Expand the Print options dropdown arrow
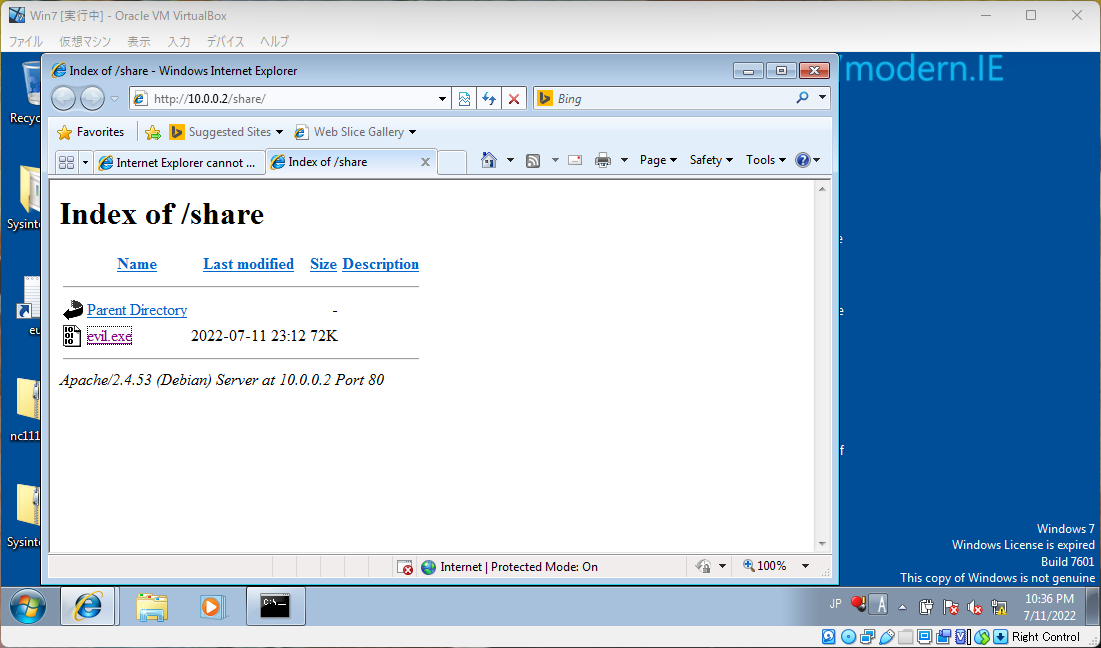The width and height of the screenshot is (1101, 648). 624,160
